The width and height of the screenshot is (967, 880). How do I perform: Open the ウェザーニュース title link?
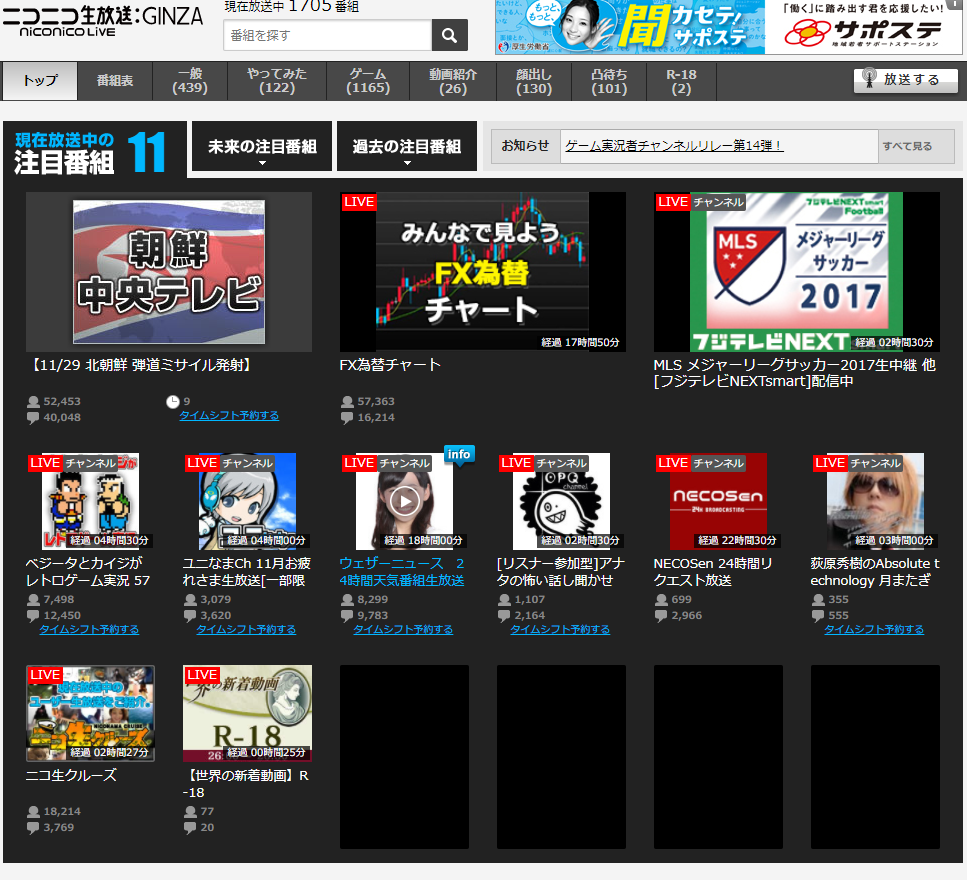tap(402, 572)
